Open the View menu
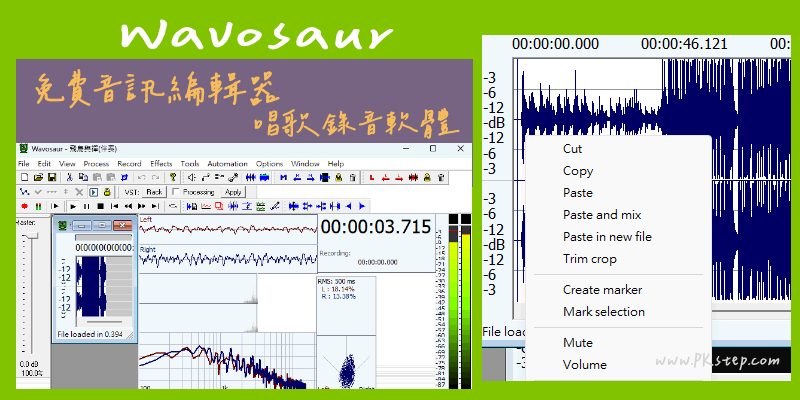The image size is (800, 400). tap(67, 164)
